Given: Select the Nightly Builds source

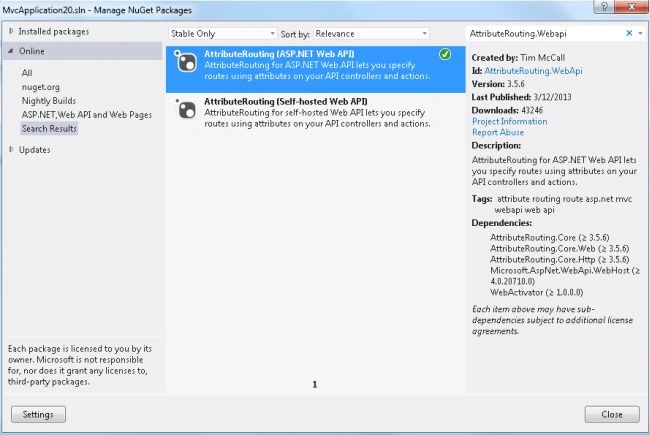Looking at the screenshot, I should [49, 101].
